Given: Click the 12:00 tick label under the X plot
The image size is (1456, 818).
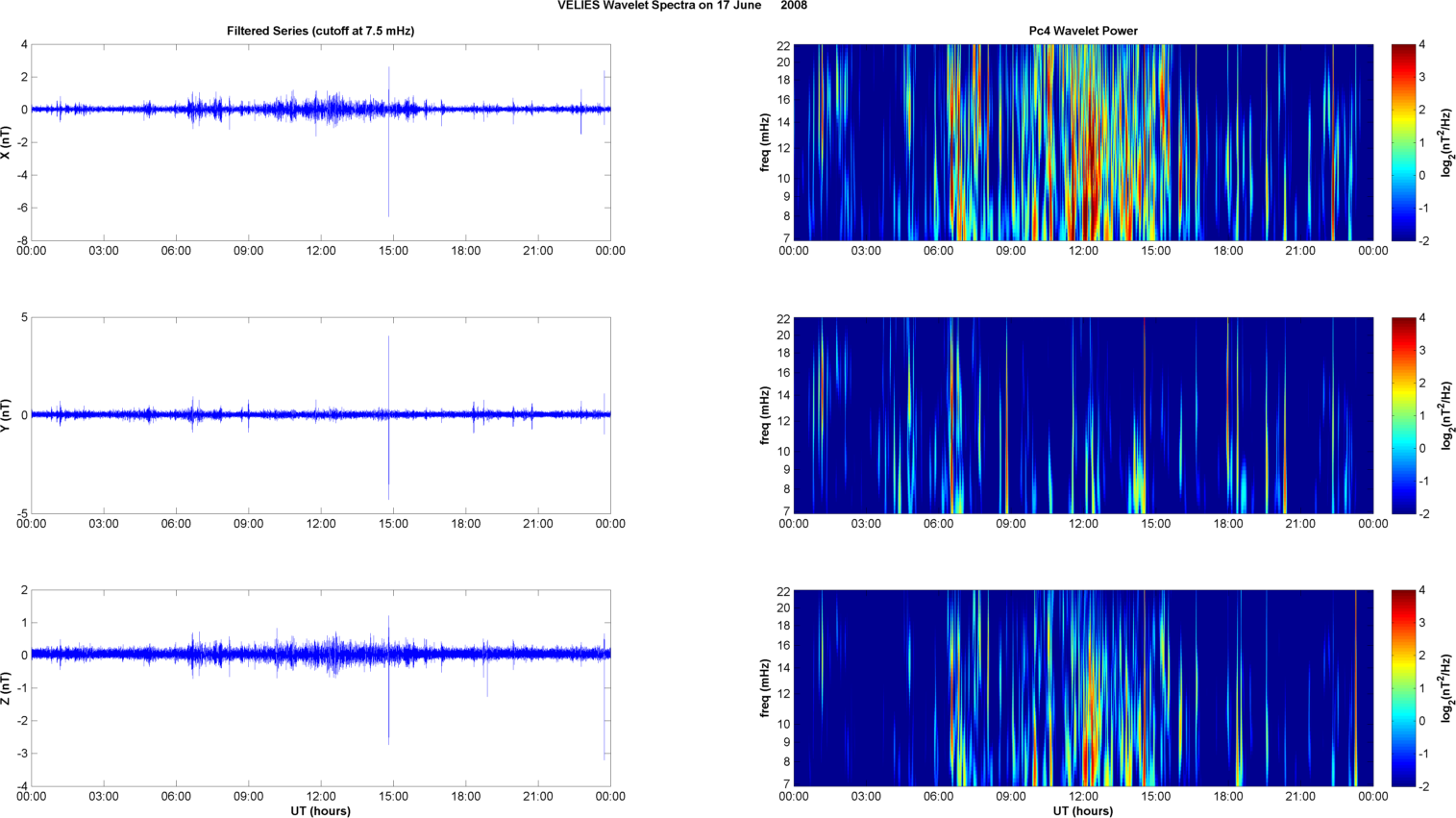Looking at the screenshot, I should 320,251.
